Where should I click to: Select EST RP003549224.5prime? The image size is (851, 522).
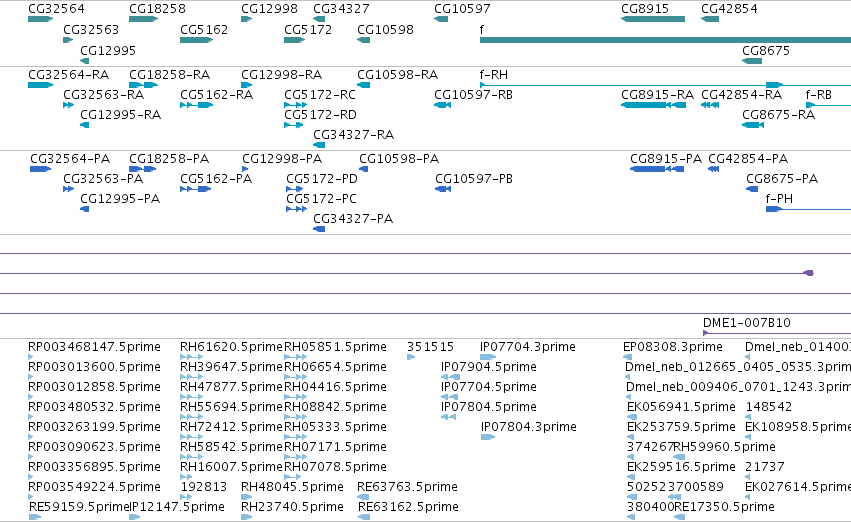point(94,487)
